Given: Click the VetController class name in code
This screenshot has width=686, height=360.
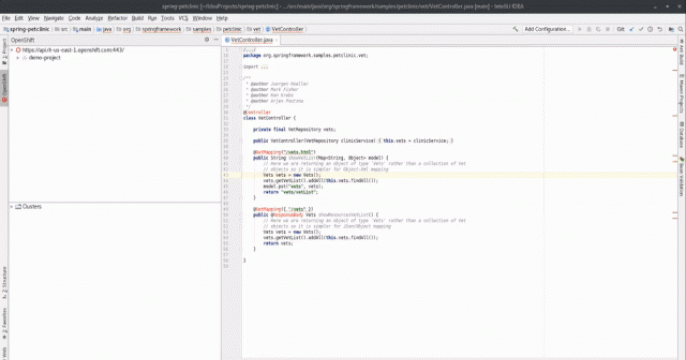Looking at the screenshot, I should click(x=274, y=118).
